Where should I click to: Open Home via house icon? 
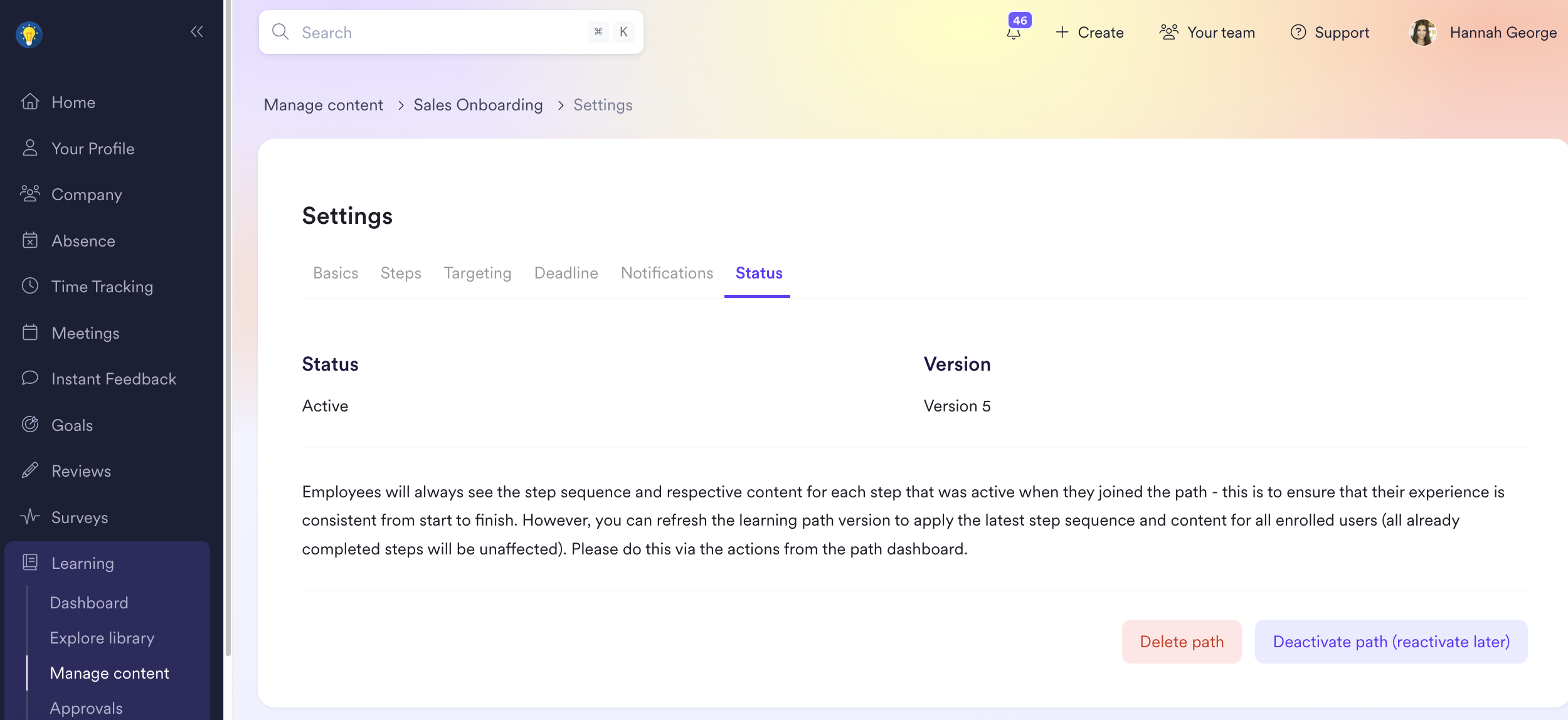(x=30, y=102)
